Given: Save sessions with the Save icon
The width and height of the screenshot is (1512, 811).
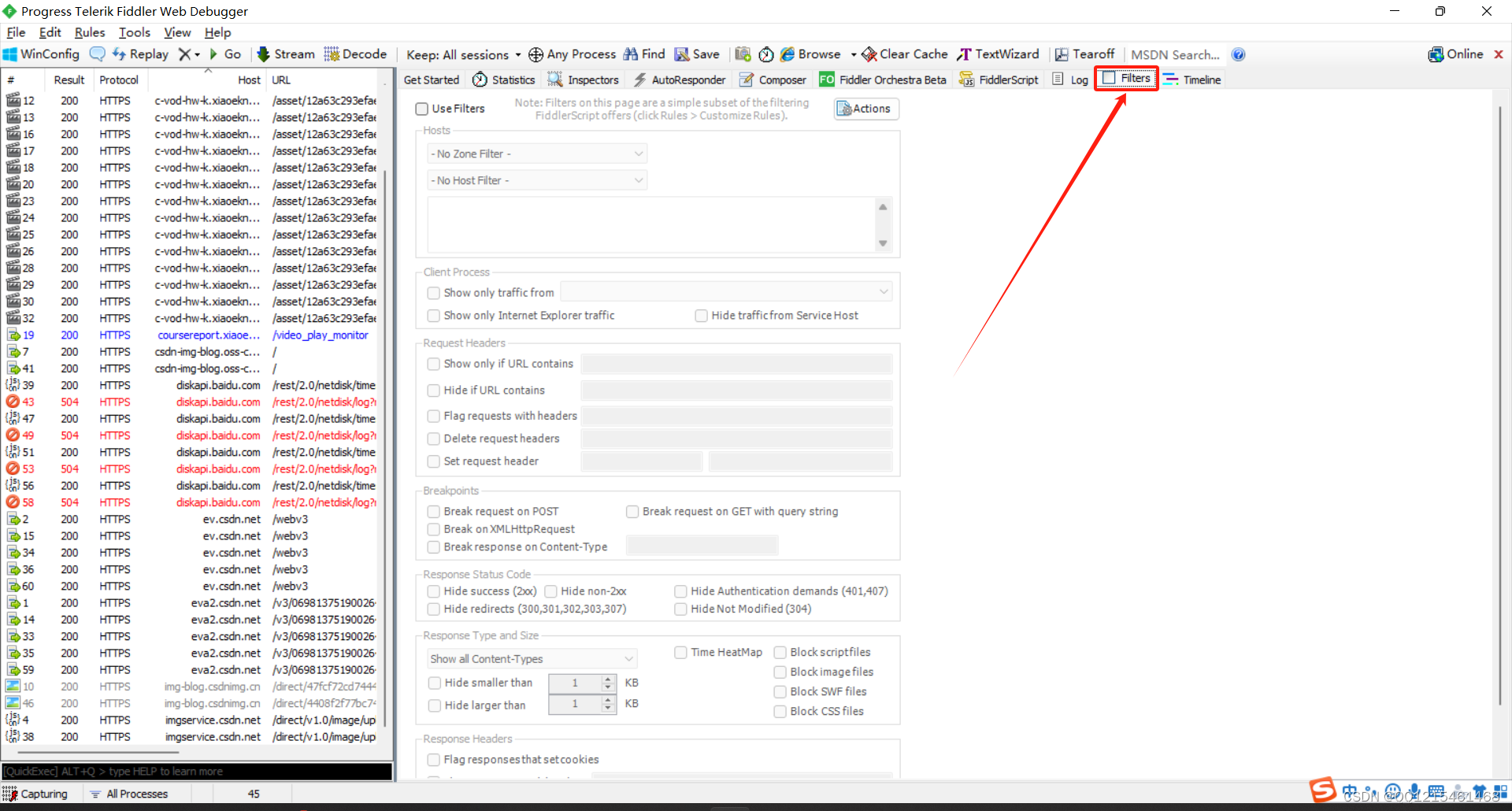Looking at the screenshot, I should click(697, 54).
